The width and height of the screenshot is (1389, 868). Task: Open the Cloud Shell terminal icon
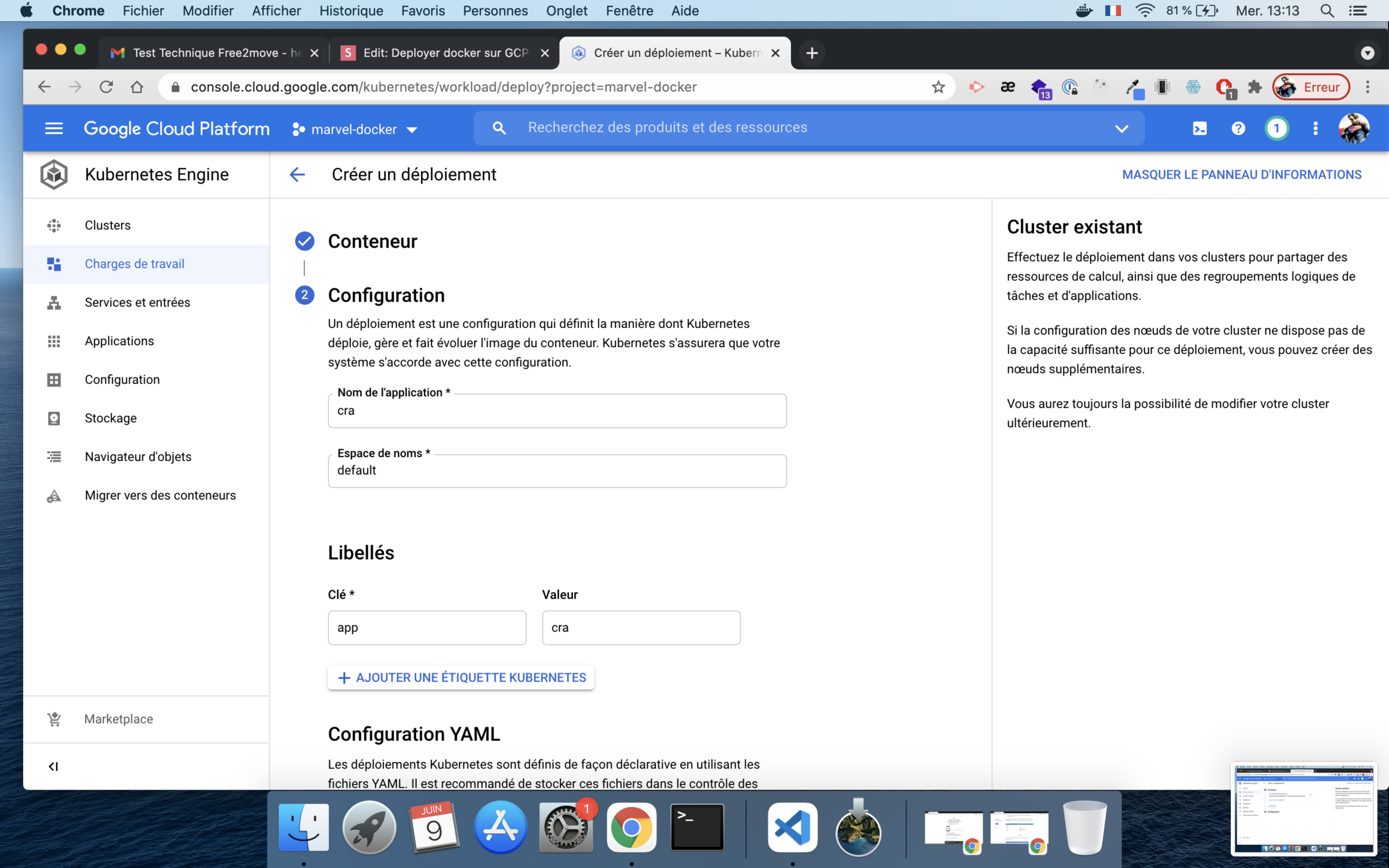[x=1199, y=129]
